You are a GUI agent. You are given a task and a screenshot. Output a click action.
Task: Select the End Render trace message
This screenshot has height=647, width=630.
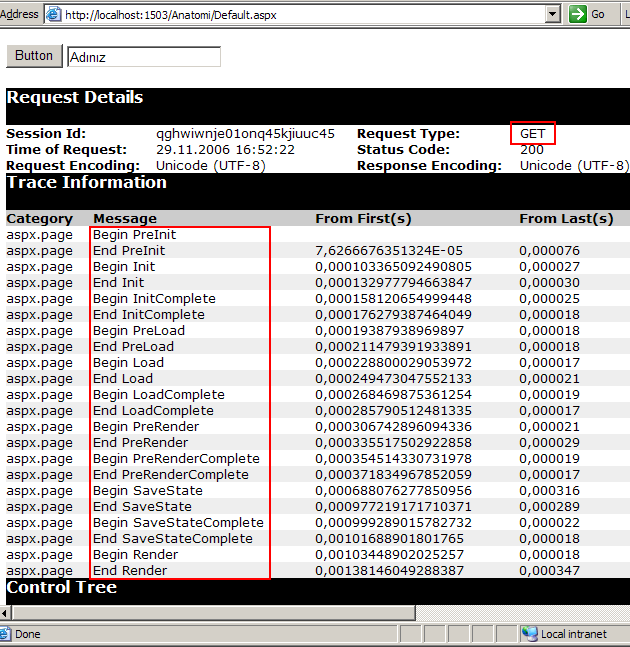(130, 570)
